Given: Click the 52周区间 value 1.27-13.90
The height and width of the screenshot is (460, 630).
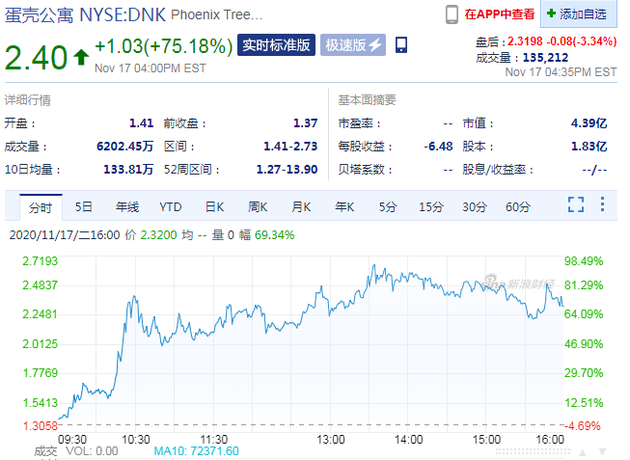Looking at the screenshot, I should click(287, 170).
